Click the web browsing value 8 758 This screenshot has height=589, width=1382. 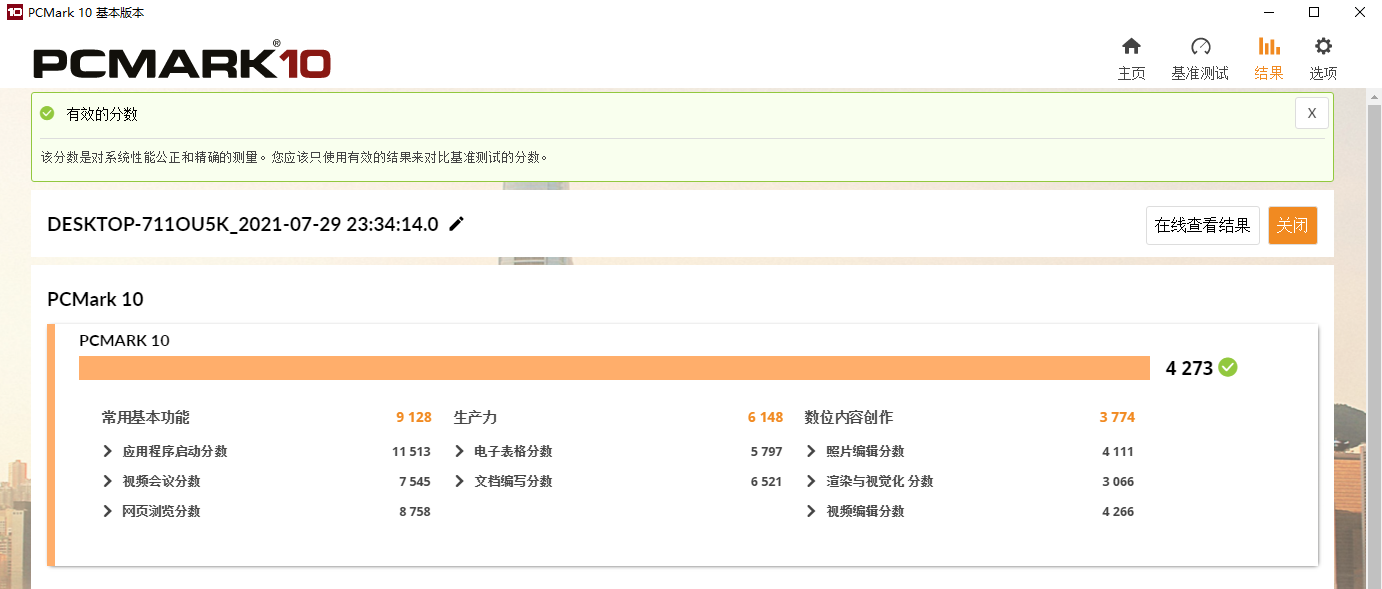[x=415, y=512]
